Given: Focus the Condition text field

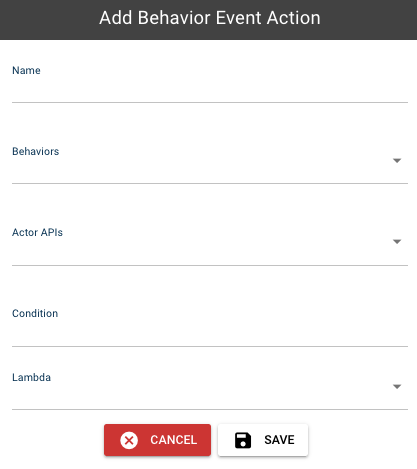Looking at the screenshot, I should pos(210,333).
